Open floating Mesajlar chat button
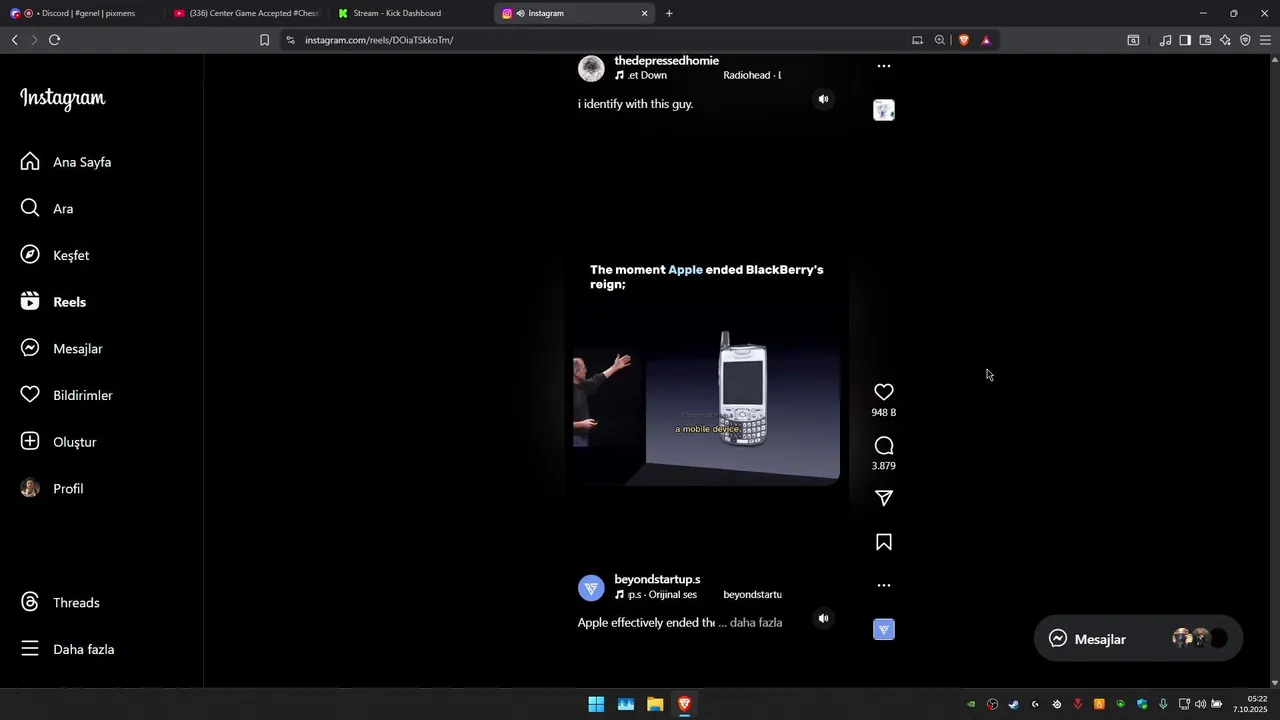The height and width of the screenshot is (720, 1280). coord(1138,639)
